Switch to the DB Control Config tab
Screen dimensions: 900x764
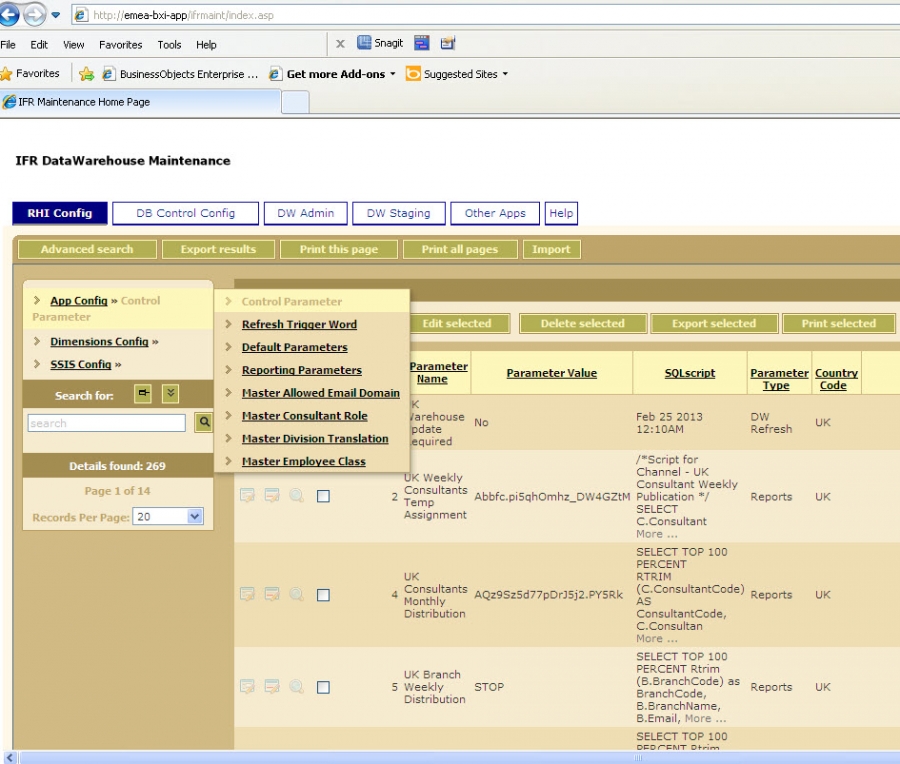[185, 213]
